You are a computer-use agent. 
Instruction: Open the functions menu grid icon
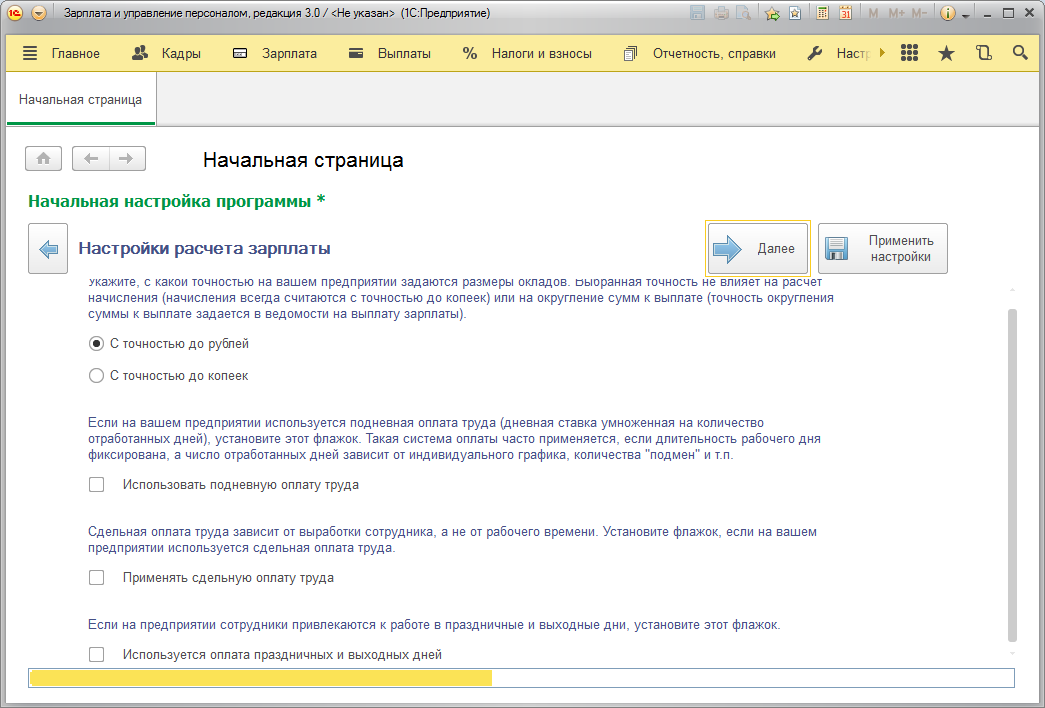coord(909,53)
